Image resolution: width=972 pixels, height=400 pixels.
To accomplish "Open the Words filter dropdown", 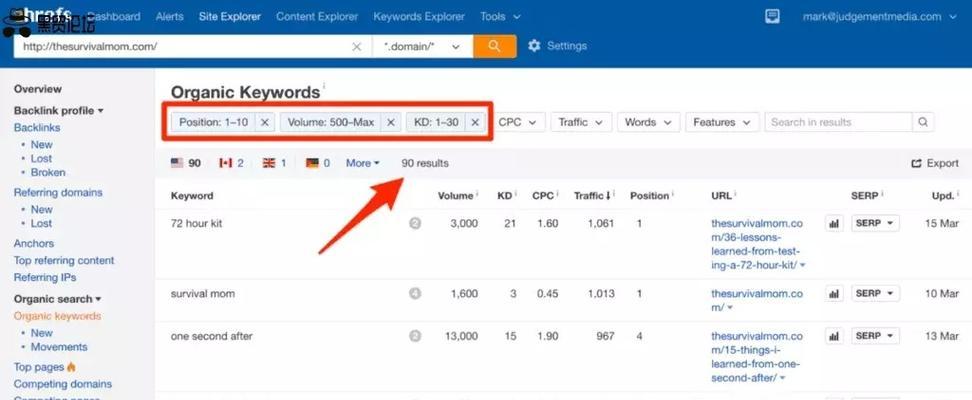I will (x=648, y=122).
